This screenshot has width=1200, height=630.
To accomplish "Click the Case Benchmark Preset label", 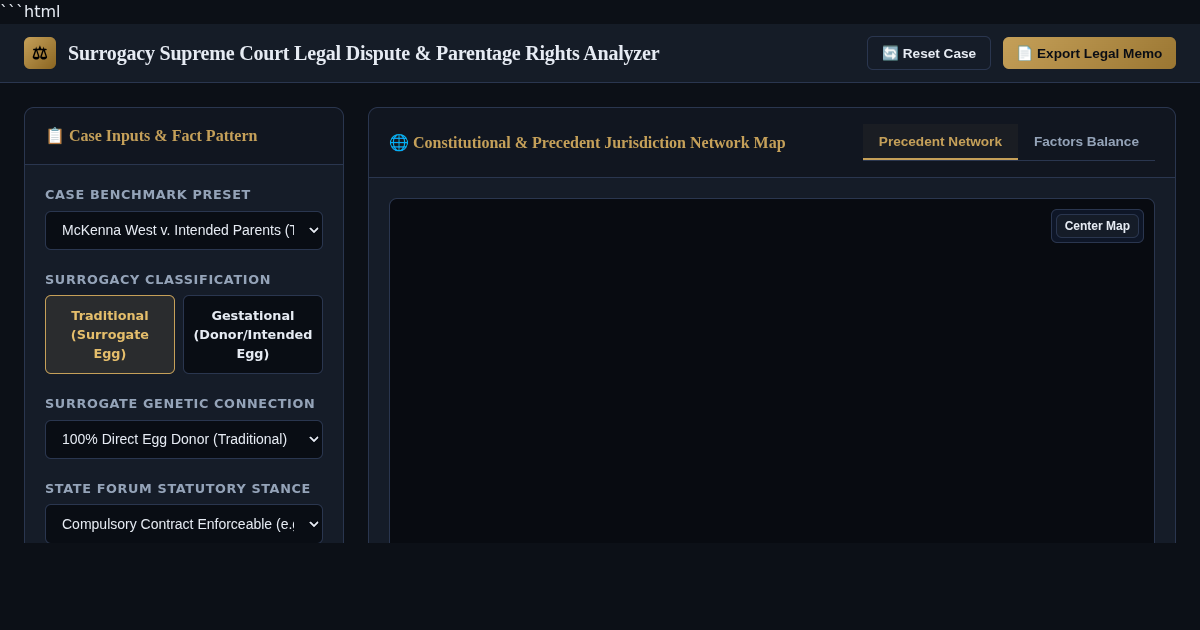I will click(x=148, y=195).
